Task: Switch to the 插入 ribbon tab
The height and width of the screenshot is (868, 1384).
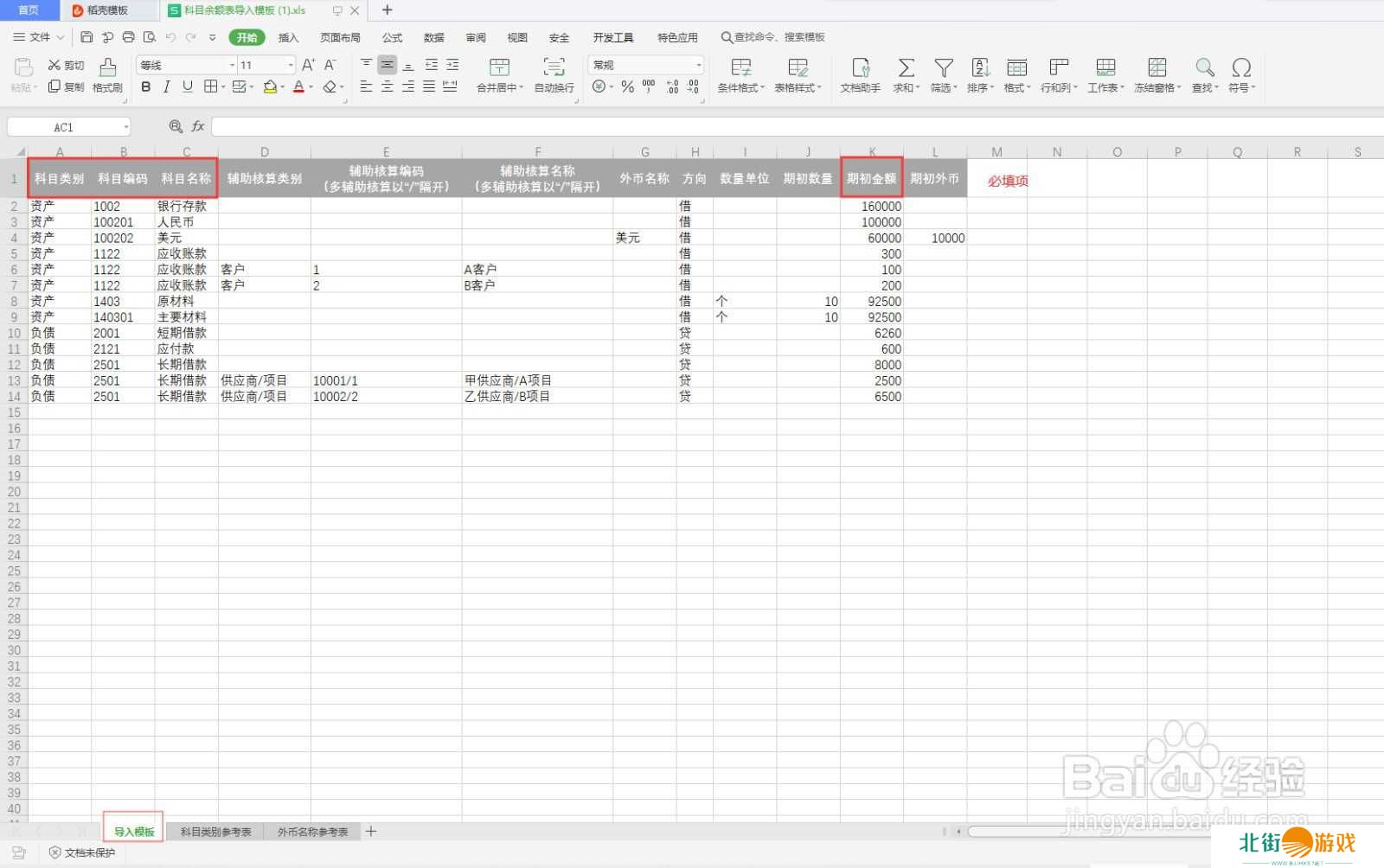Action: [288, 37]
